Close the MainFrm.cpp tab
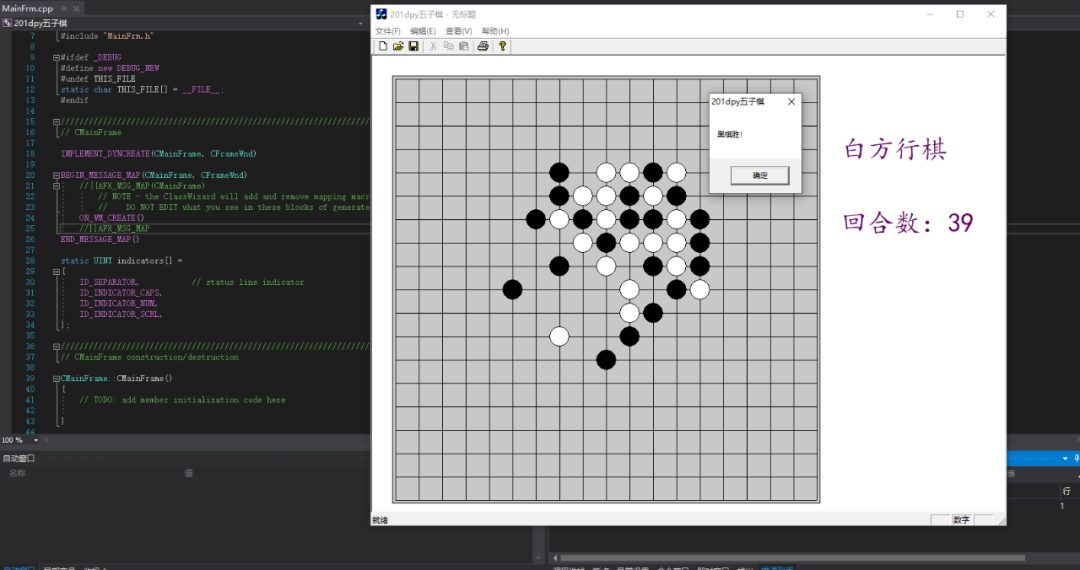This screenshot has height=570, width=1080. tap(76, 8)
